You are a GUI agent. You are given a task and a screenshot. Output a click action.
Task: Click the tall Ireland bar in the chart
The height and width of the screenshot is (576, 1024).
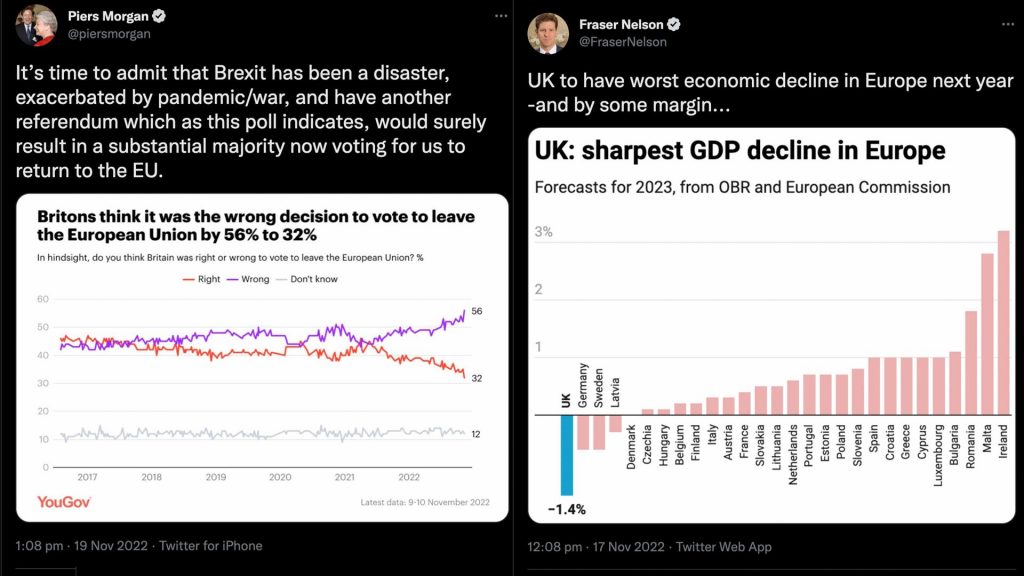click(x=1003, y=322)
